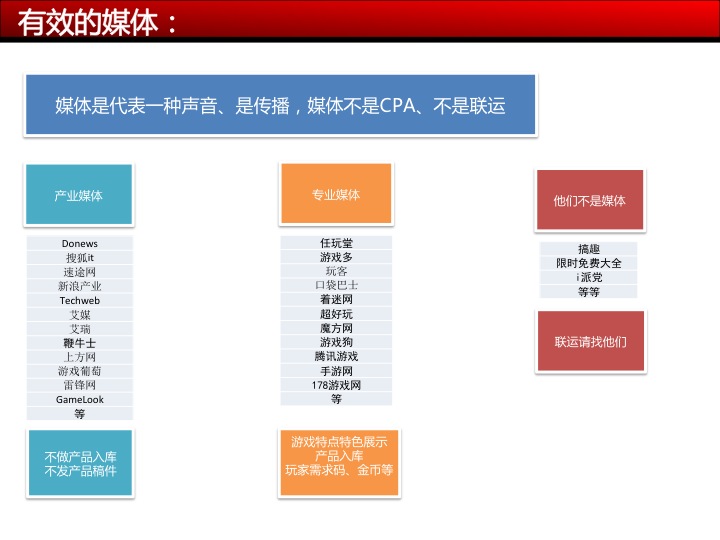Select the 速途网 entry
Image resolution: width=720 pixels, height=540 pixels.
(x=80, y=271)
